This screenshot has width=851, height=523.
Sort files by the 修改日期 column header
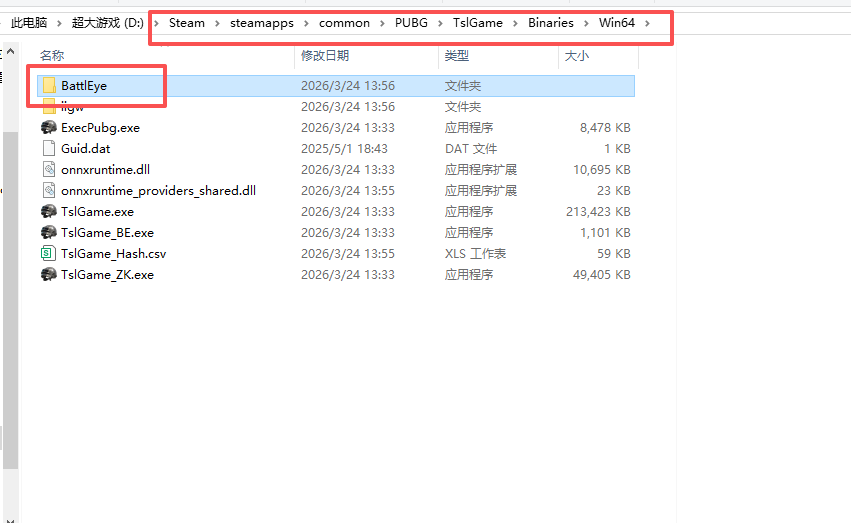[325, 56]
